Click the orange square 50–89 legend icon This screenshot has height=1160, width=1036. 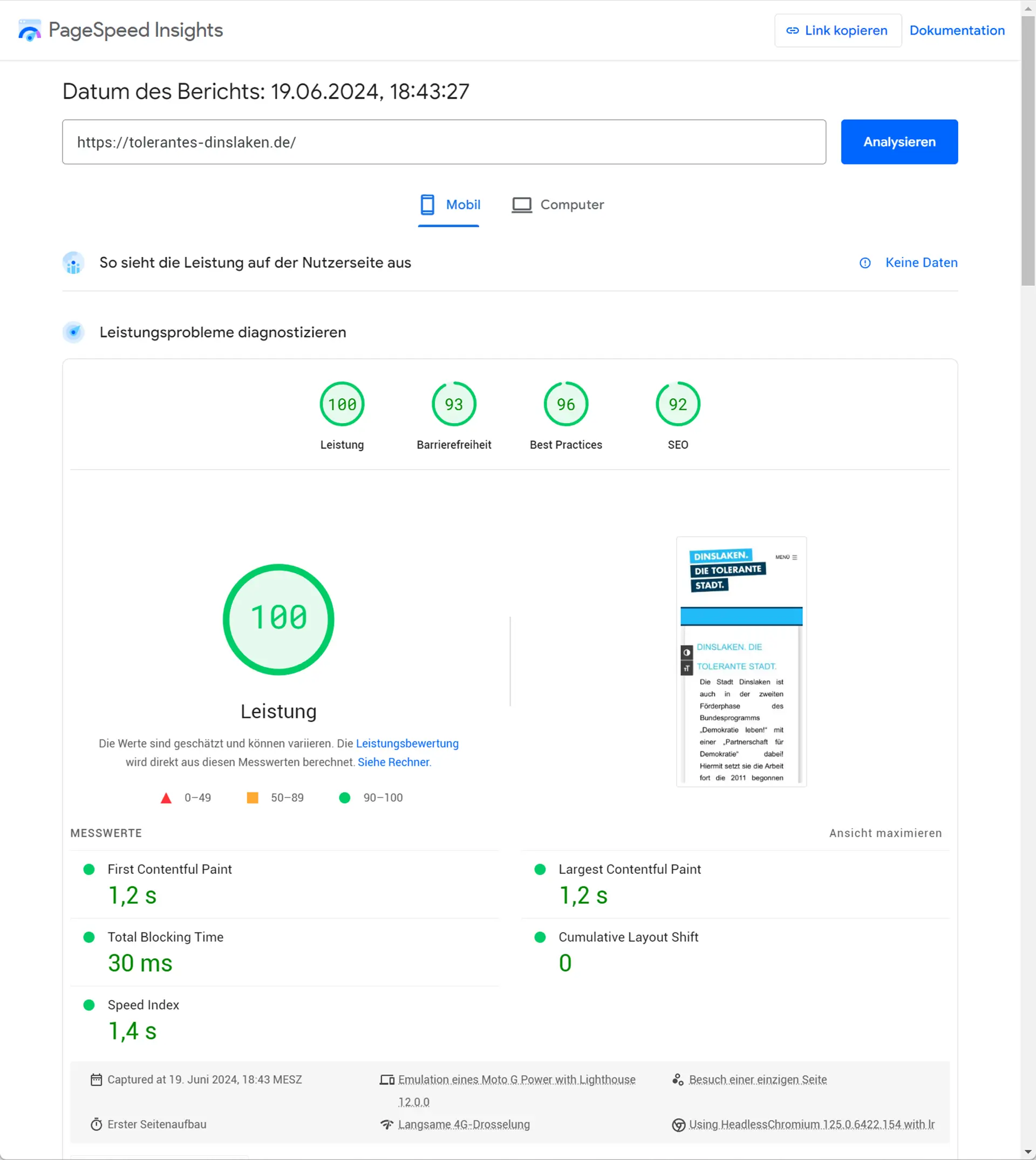click(253, 798)
